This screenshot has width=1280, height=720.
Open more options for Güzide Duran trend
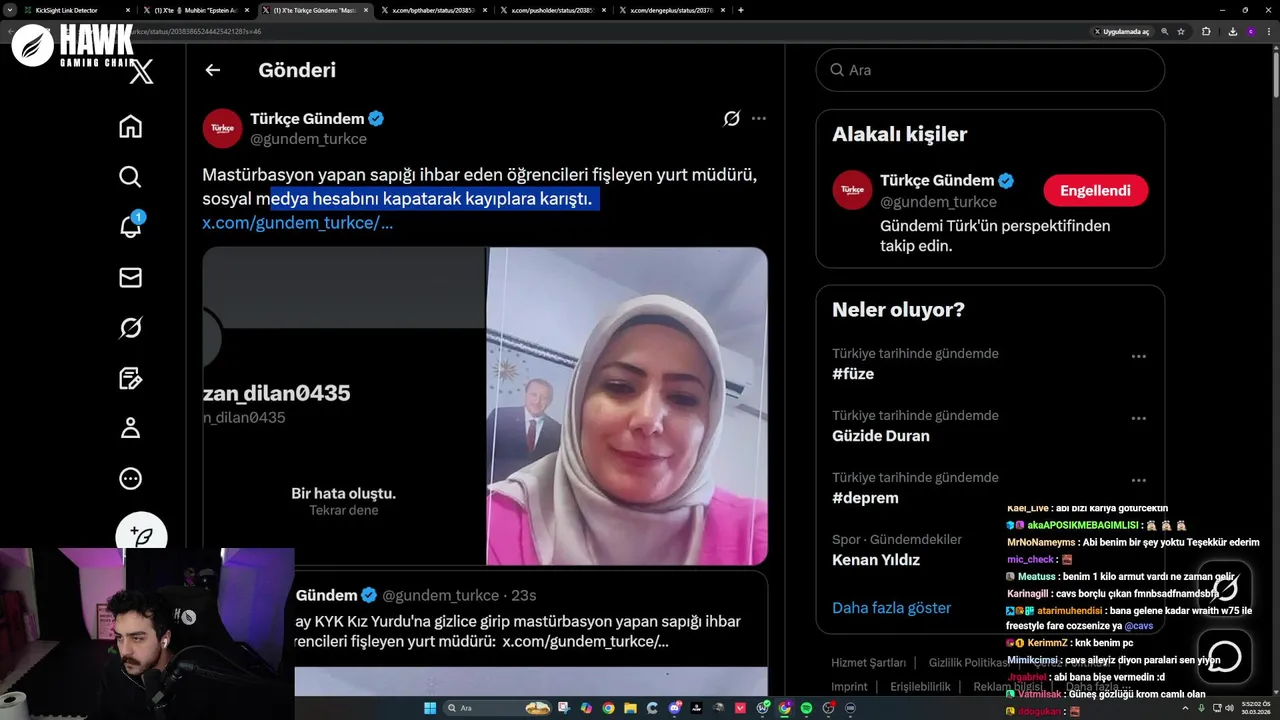click(1138, 419)
